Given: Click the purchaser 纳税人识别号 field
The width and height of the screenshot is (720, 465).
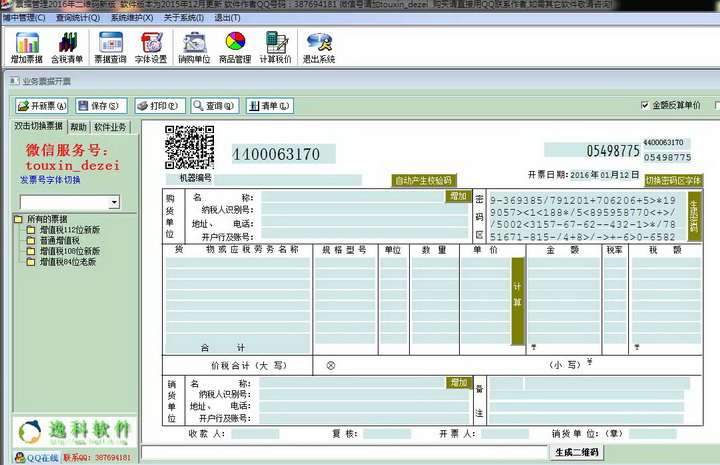Looking at the screenshot, I should (x=365, y=209).
